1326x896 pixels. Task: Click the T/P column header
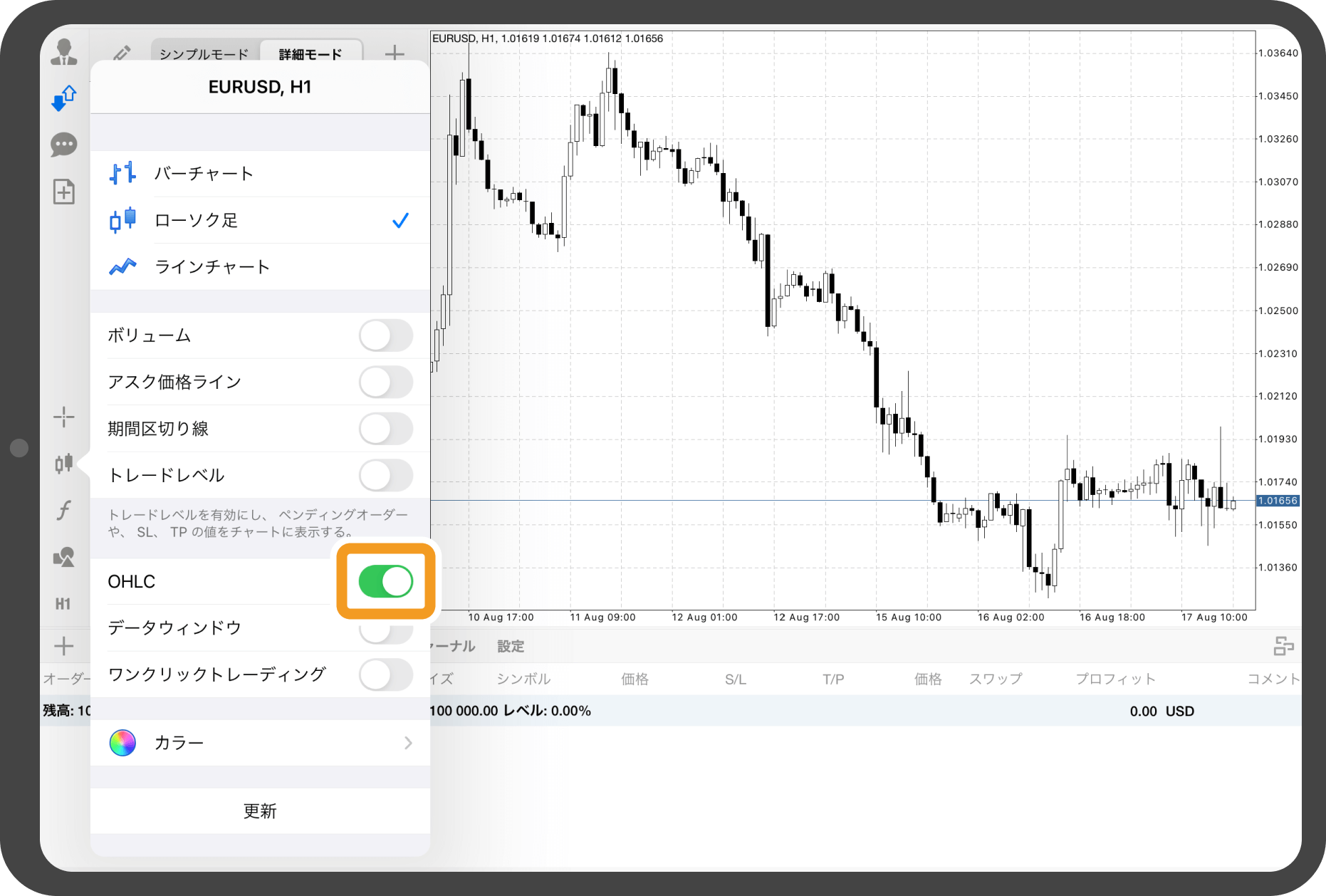[x=833, y=679]
